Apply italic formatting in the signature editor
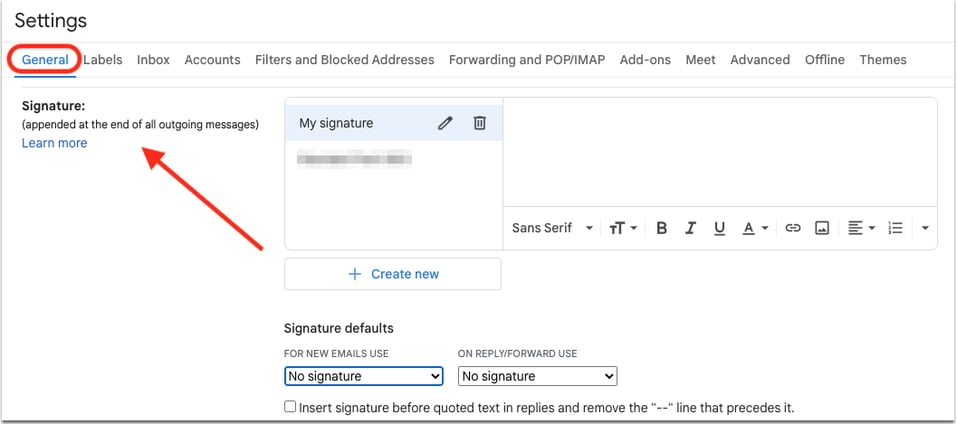 coord(690,228)
